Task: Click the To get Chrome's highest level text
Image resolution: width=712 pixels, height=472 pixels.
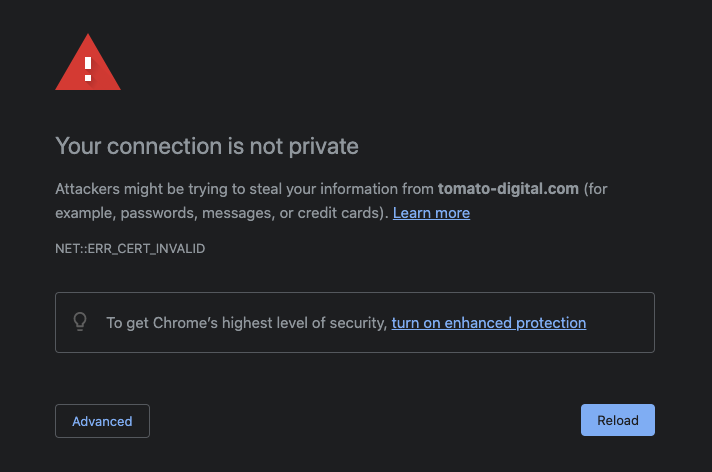Action: coord(246,323)
